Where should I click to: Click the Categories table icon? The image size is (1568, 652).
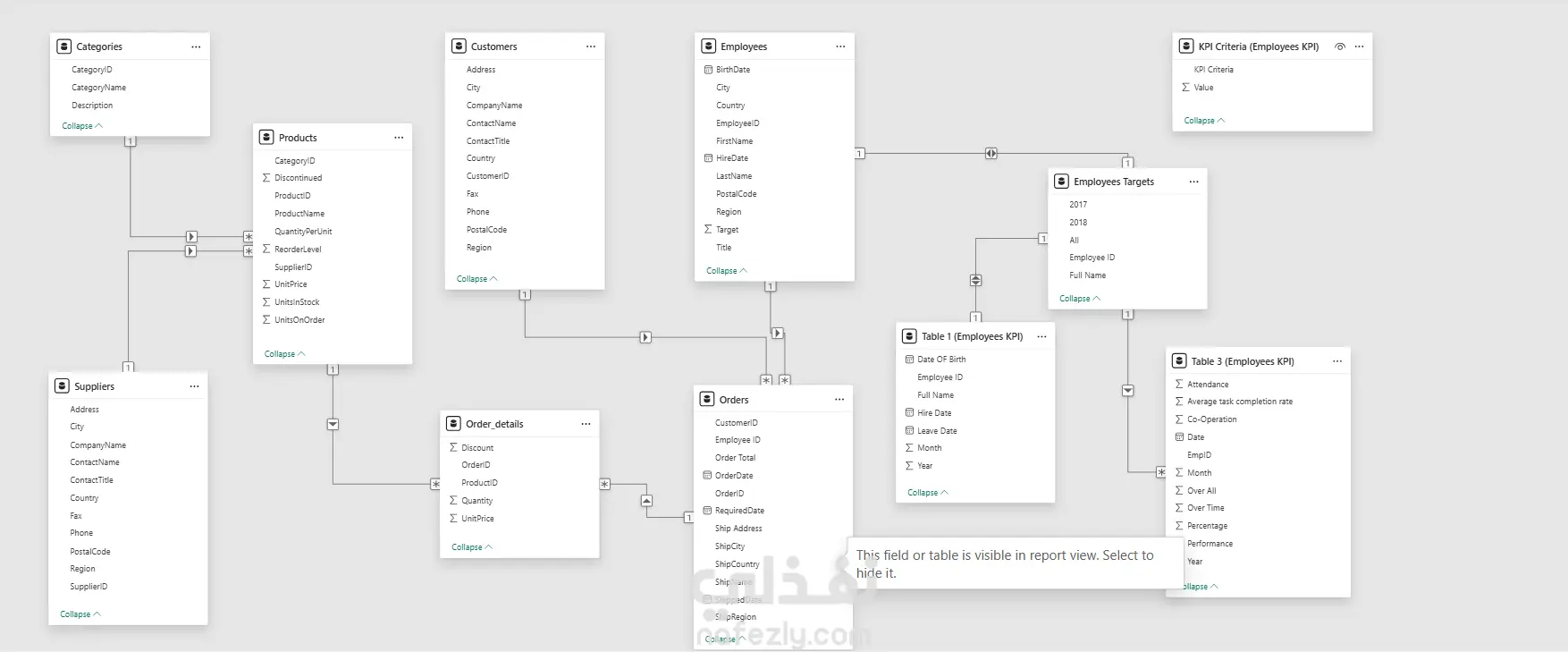click(x=64, y=47)
